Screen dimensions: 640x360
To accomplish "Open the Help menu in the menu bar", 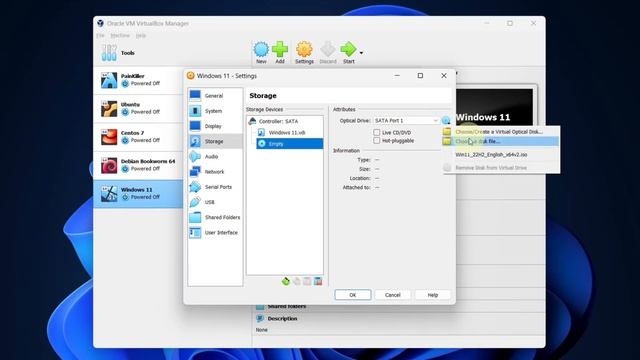I will (x=141, y=36).
